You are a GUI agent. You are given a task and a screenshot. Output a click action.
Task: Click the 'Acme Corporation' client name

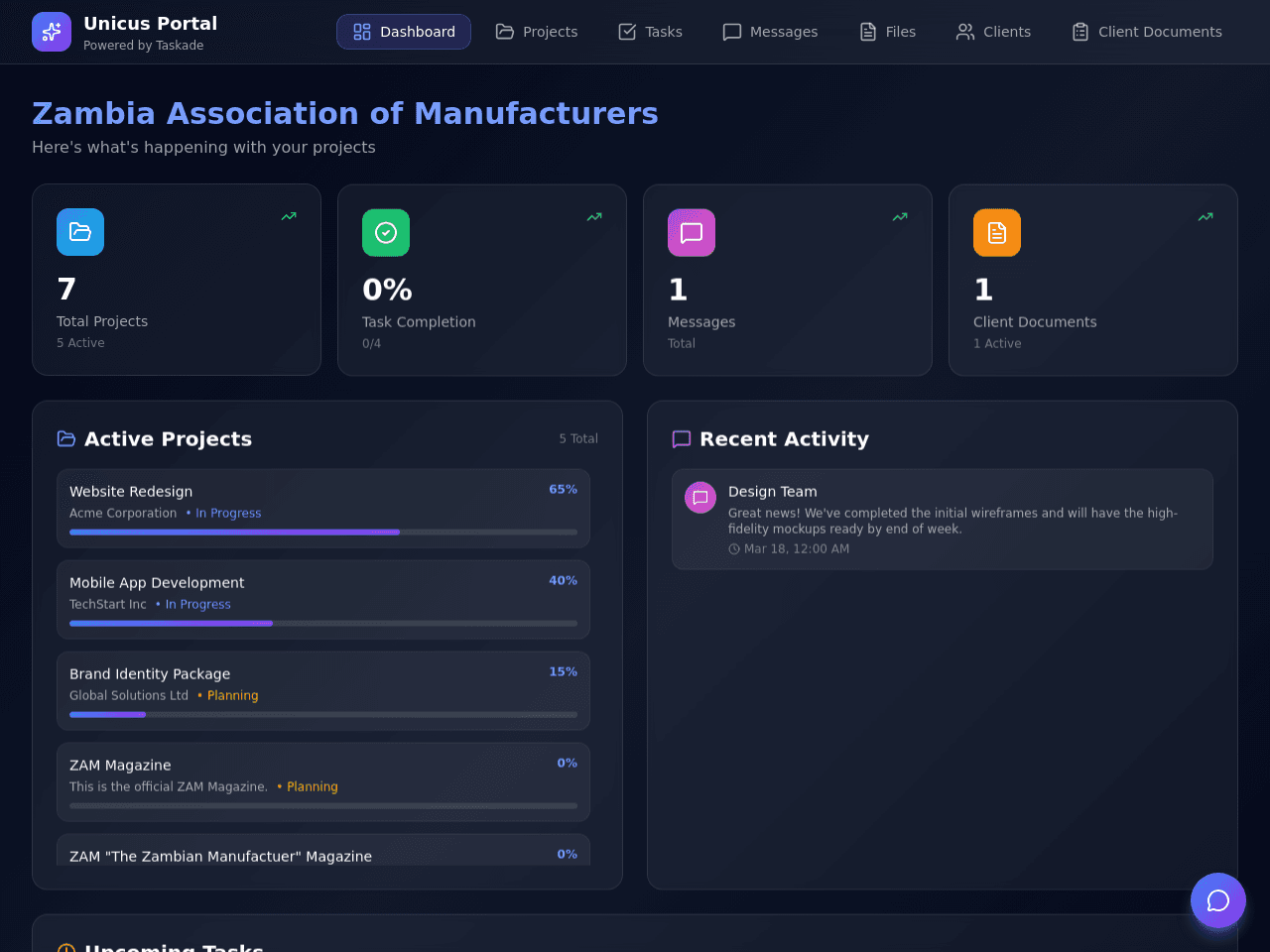(x=123, y=514)
